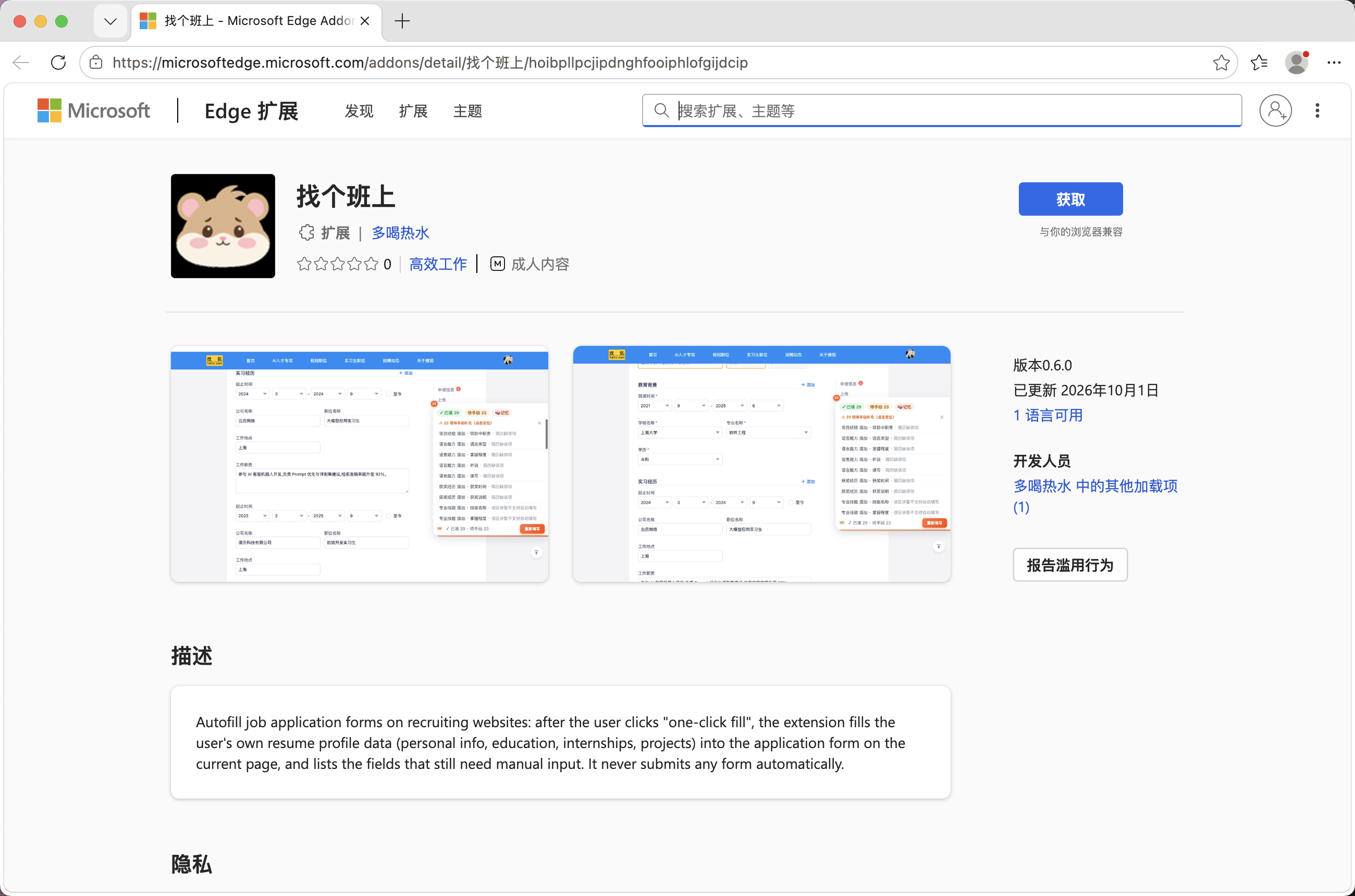
Task: Focus the extension search field
Action: 942,110
